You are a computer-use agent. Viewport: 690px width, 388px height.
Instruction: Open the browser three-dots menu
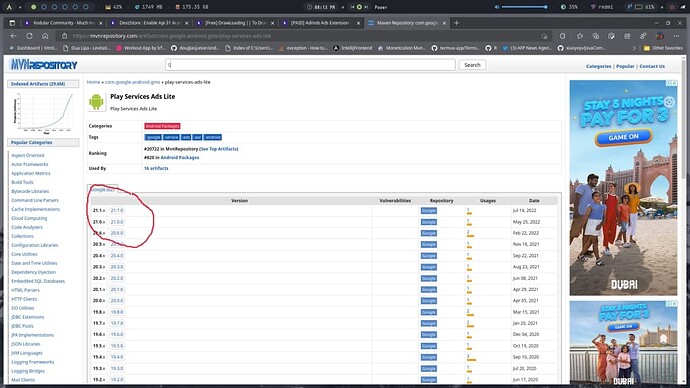point(676,36)
